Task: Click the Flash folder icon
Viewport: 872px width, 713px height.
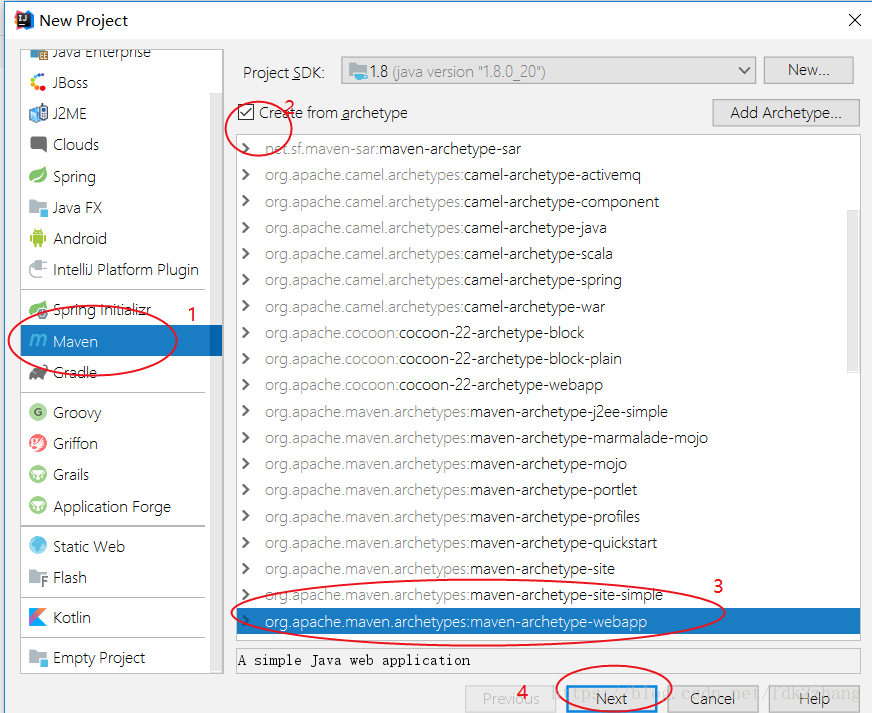Action: tap(38, 577)
